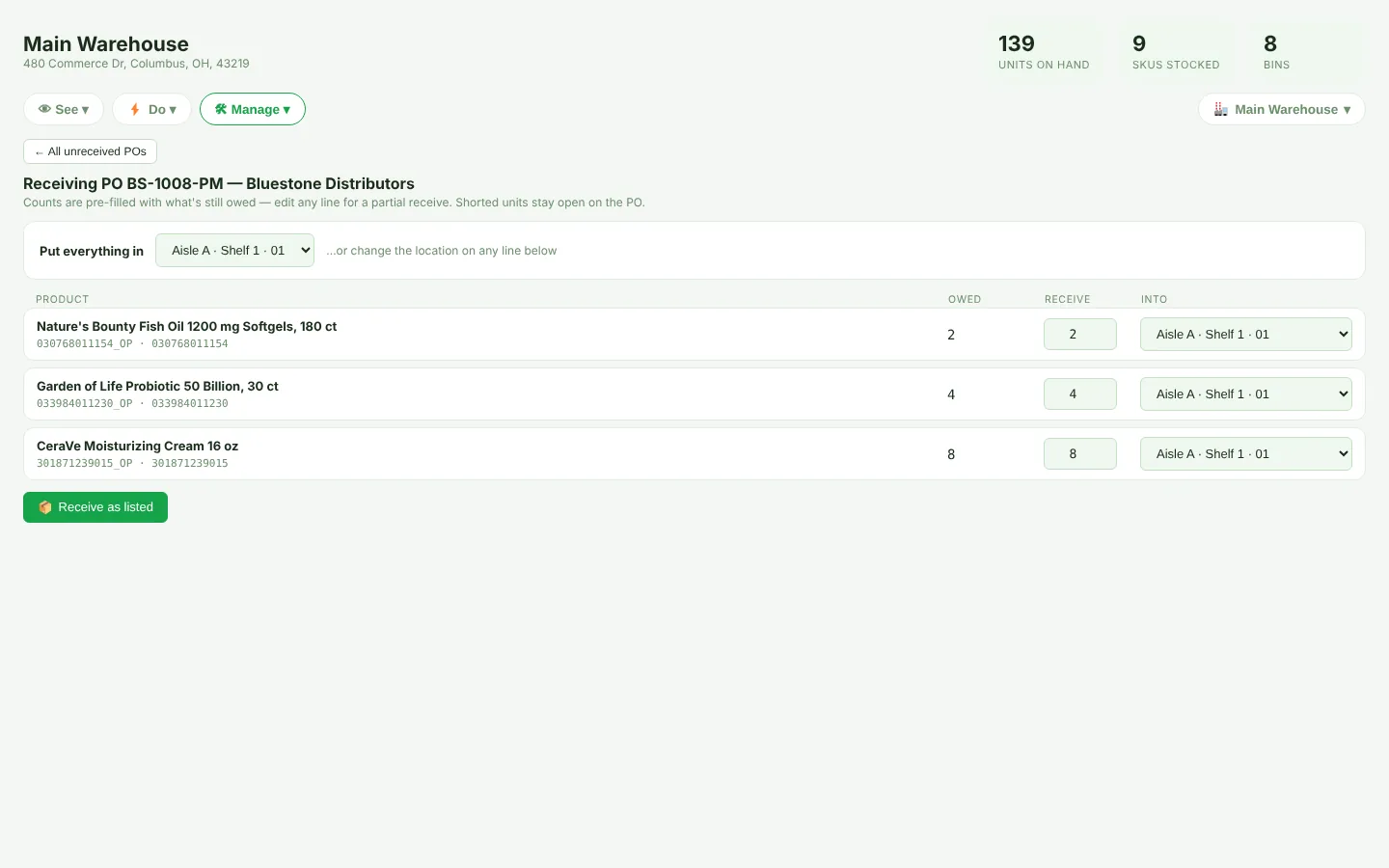The height and width of the screenshot is (868, 1389).
Task: Click the Bins stat card
Action: tap(1307, 52)
